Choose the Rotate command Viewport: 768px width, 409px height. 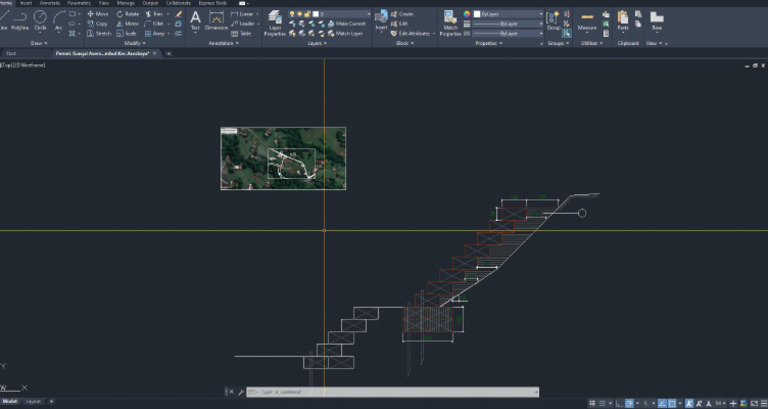click(128, 14)
